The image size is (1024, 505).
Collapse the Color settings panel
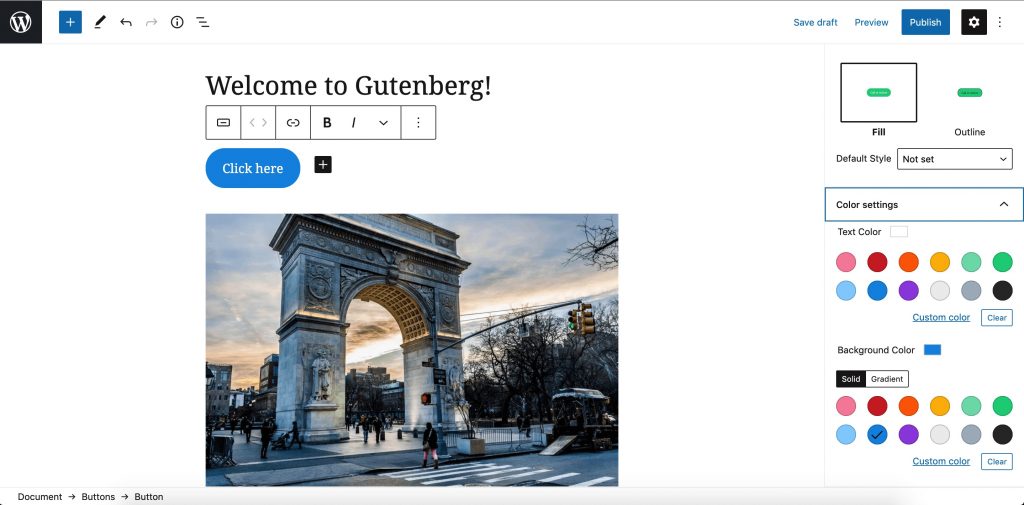[x=924, y=204]
